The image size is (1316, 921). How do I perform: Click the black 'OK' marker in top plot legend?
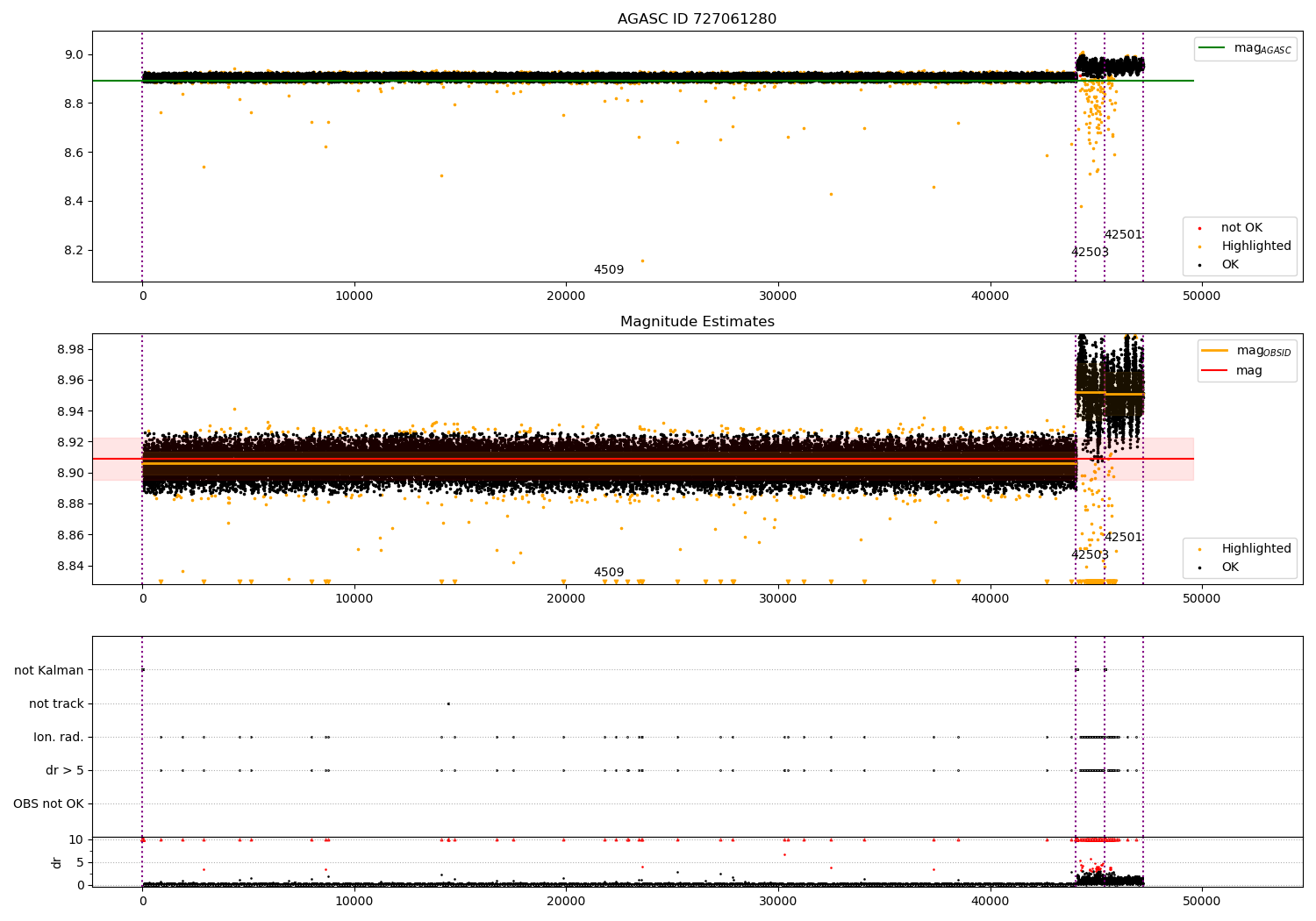(x=1199, y=265)
